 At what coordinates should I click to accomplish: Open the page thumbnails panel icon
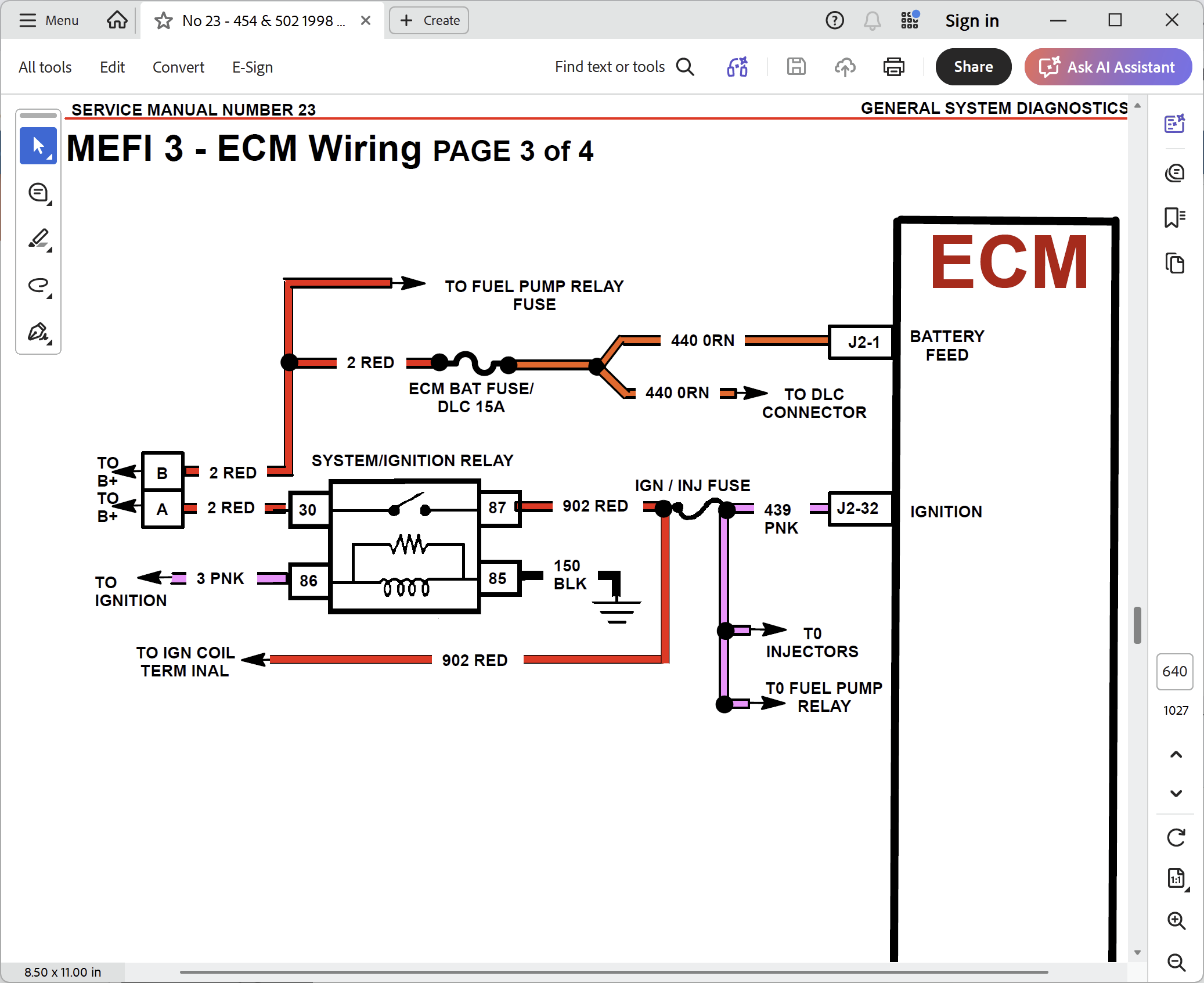pos(1175,263)
